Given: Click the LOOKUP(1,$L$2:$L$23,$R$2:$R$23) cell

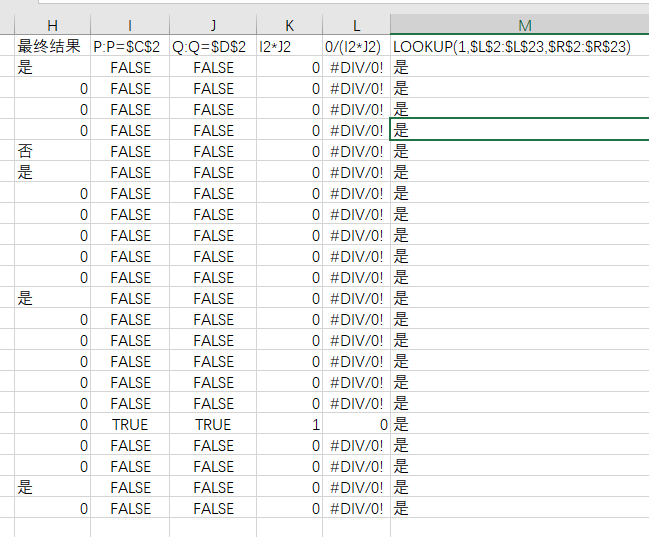Looking at the screenshot, I should pos(519,46).
